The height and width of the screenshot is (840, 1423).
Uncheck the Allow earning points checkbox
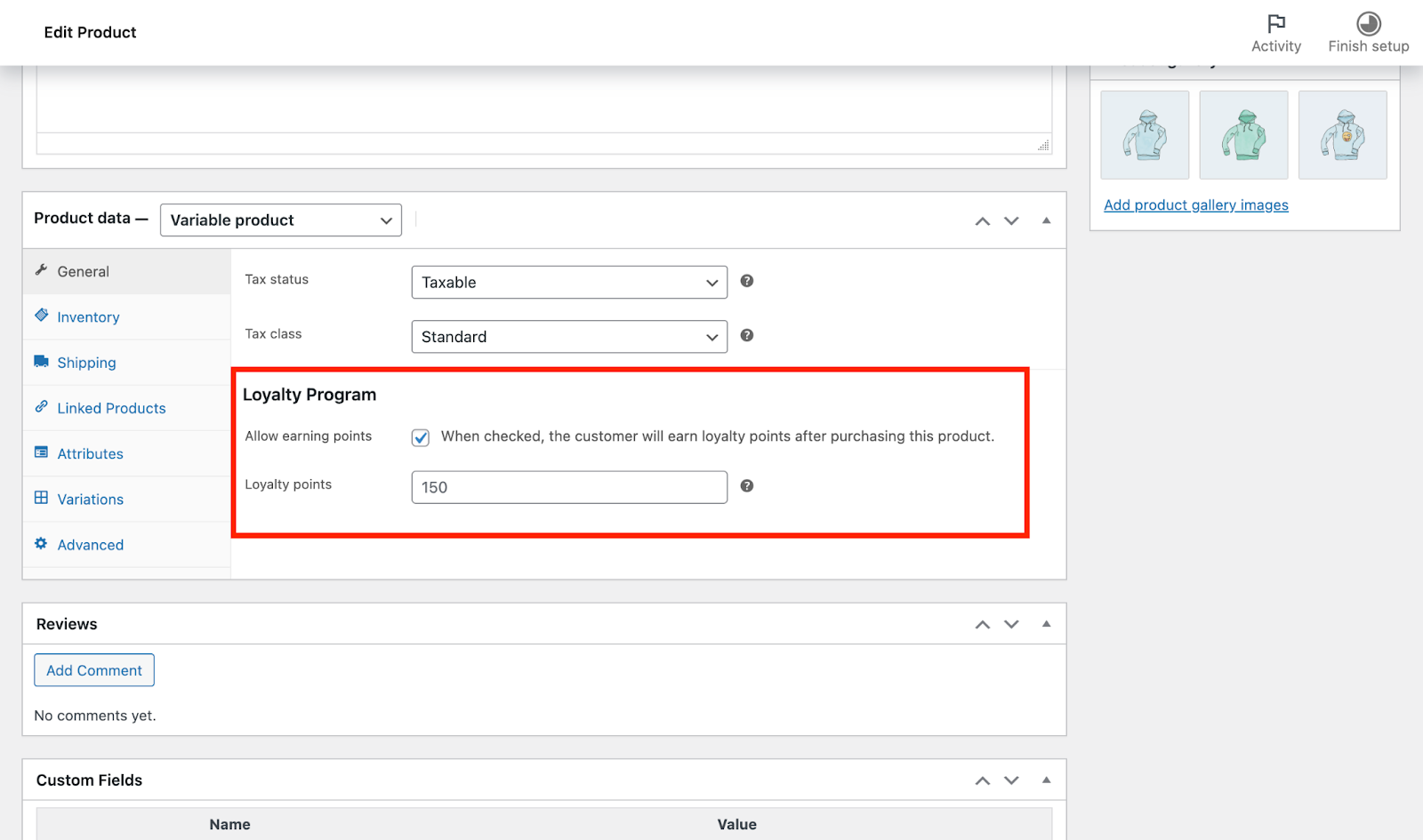click(x=421, y=437)
